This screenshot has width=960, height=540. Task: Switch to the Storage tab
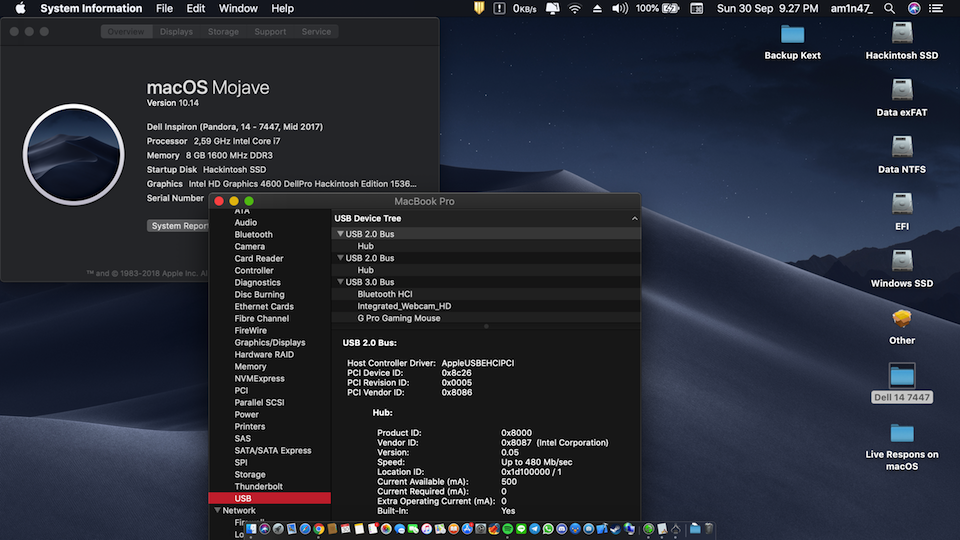click(x=223, y=32)
